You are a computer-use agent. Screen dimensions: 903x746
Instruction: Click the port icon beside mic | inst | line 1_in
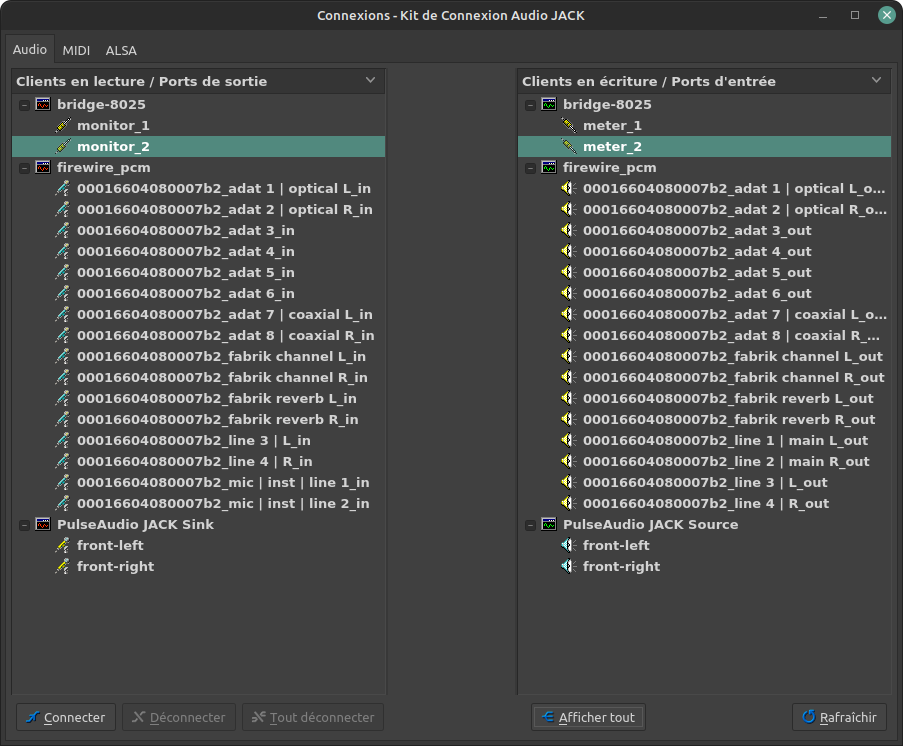[x=63, y=482]
